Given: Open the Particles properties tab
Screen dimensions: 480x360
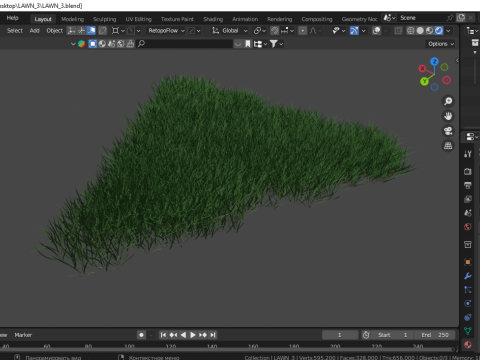Looking at the screenshot, I should (x=468, y=290).
